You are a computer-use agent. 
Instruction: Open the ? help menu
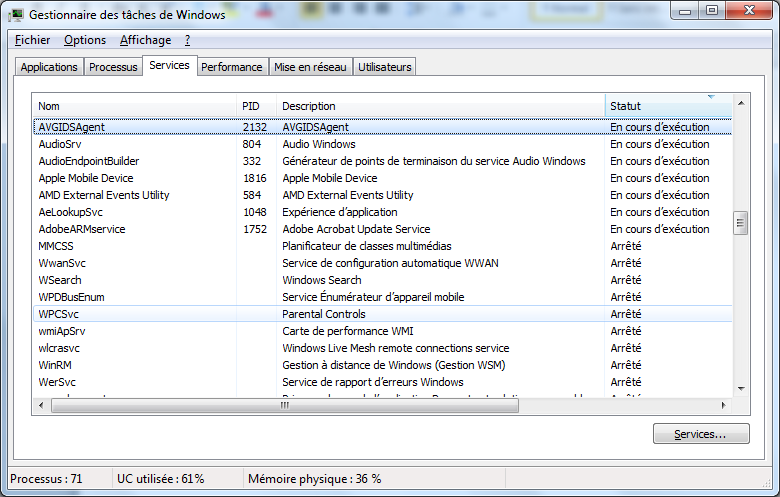tap(187, 40)
